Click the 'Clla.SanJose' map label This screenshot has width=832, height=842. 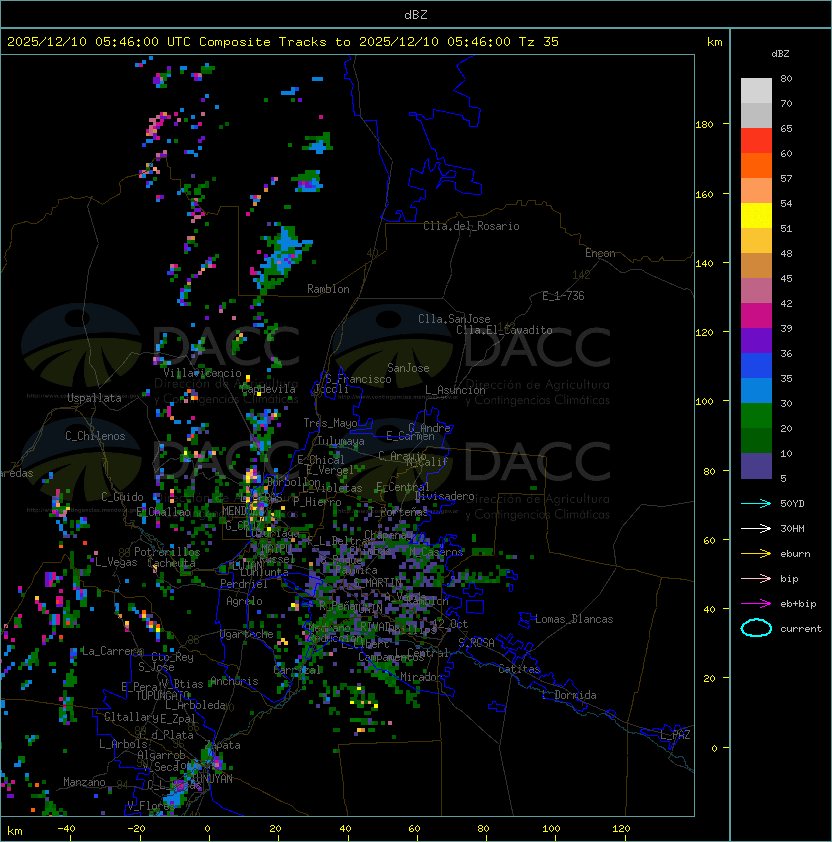point(454,319)
